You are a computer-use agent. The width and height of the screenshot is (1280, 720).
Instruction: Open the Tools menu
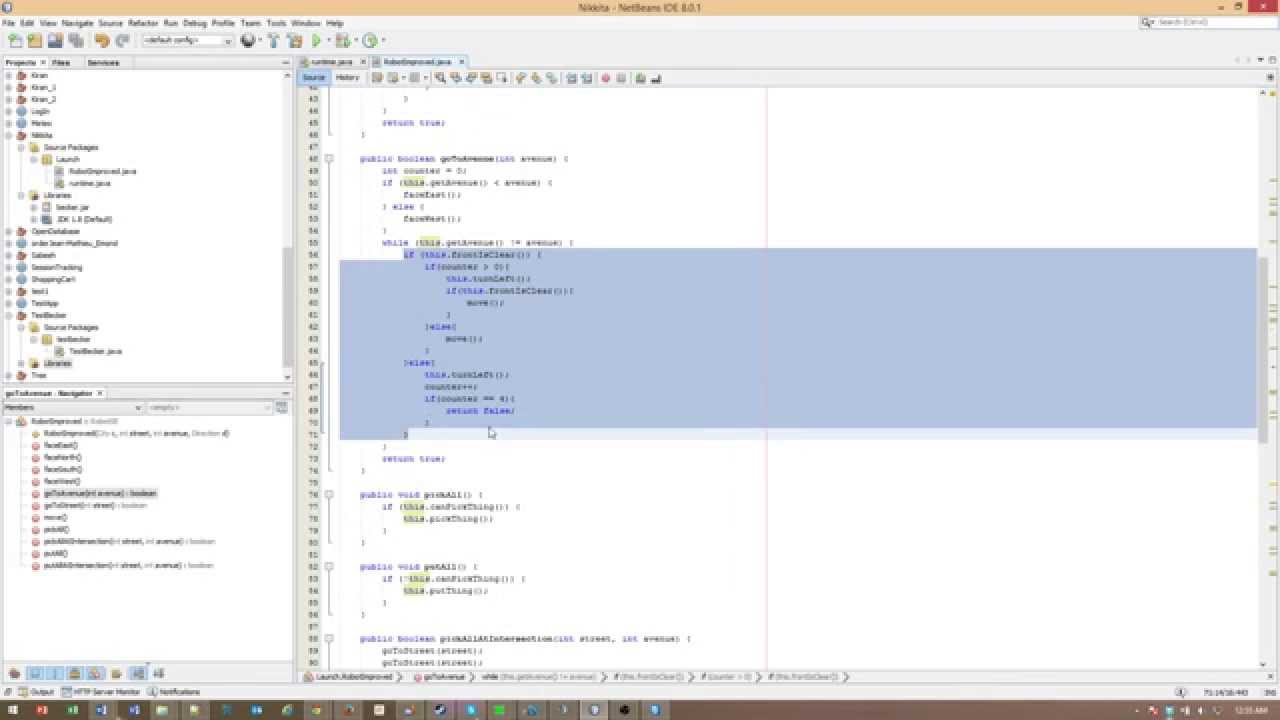click(276, 23)
